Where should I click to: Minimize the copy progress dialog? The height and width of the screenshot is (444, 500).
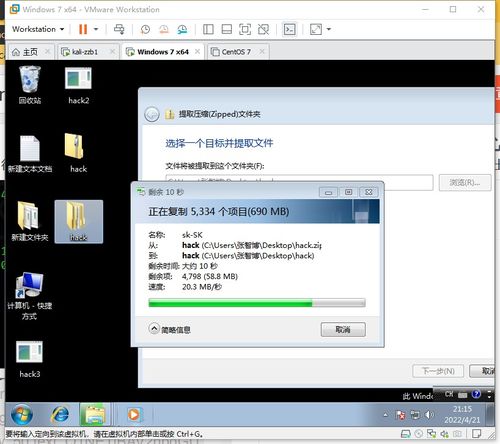click(x=328, y=192)
